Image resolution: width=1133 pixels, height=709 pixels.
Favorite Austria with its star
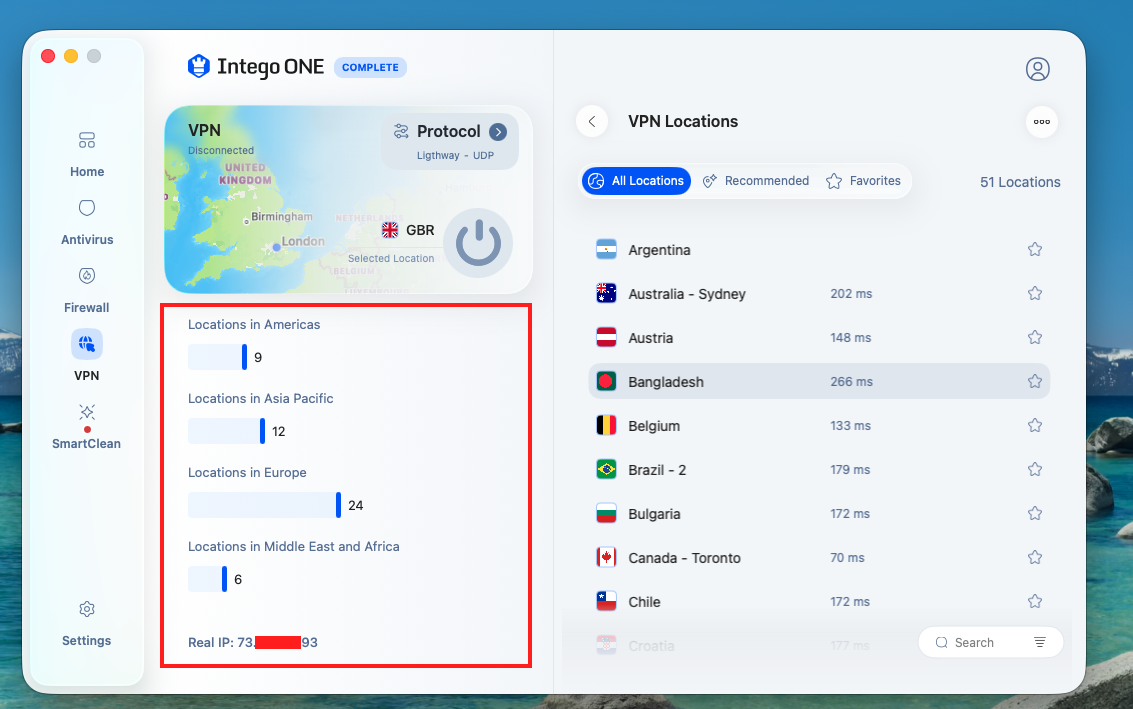coord(1035,338)
